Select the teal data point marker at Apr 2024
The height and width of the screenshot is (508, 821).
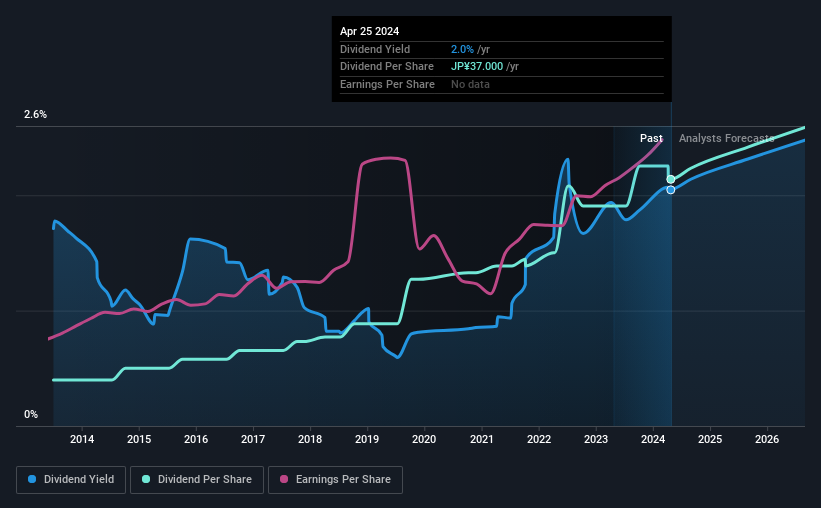pos(671,180)
